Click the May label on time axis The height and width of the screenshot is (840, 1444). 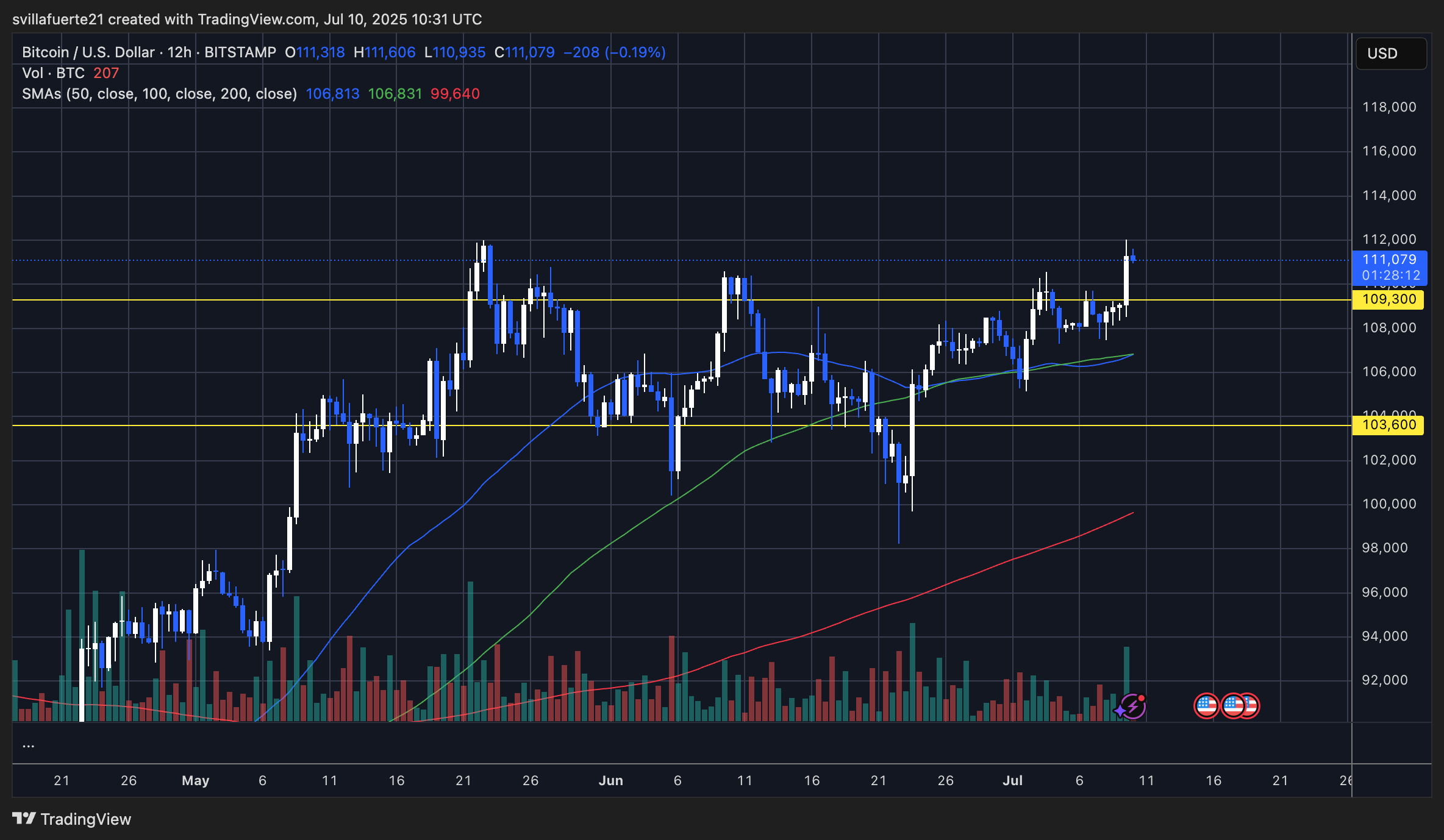tap(196, 781)
